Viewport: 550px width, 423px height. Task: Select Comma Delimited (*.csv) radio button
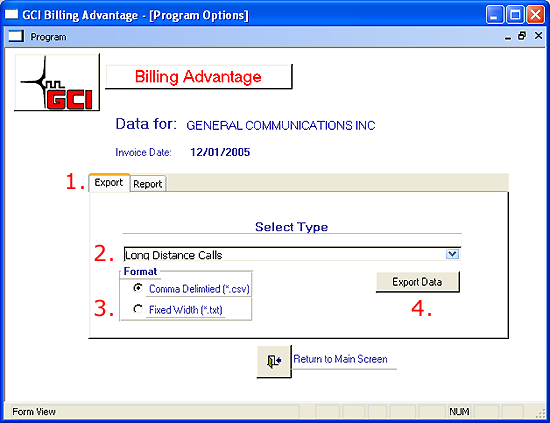[x=138, y=288]
